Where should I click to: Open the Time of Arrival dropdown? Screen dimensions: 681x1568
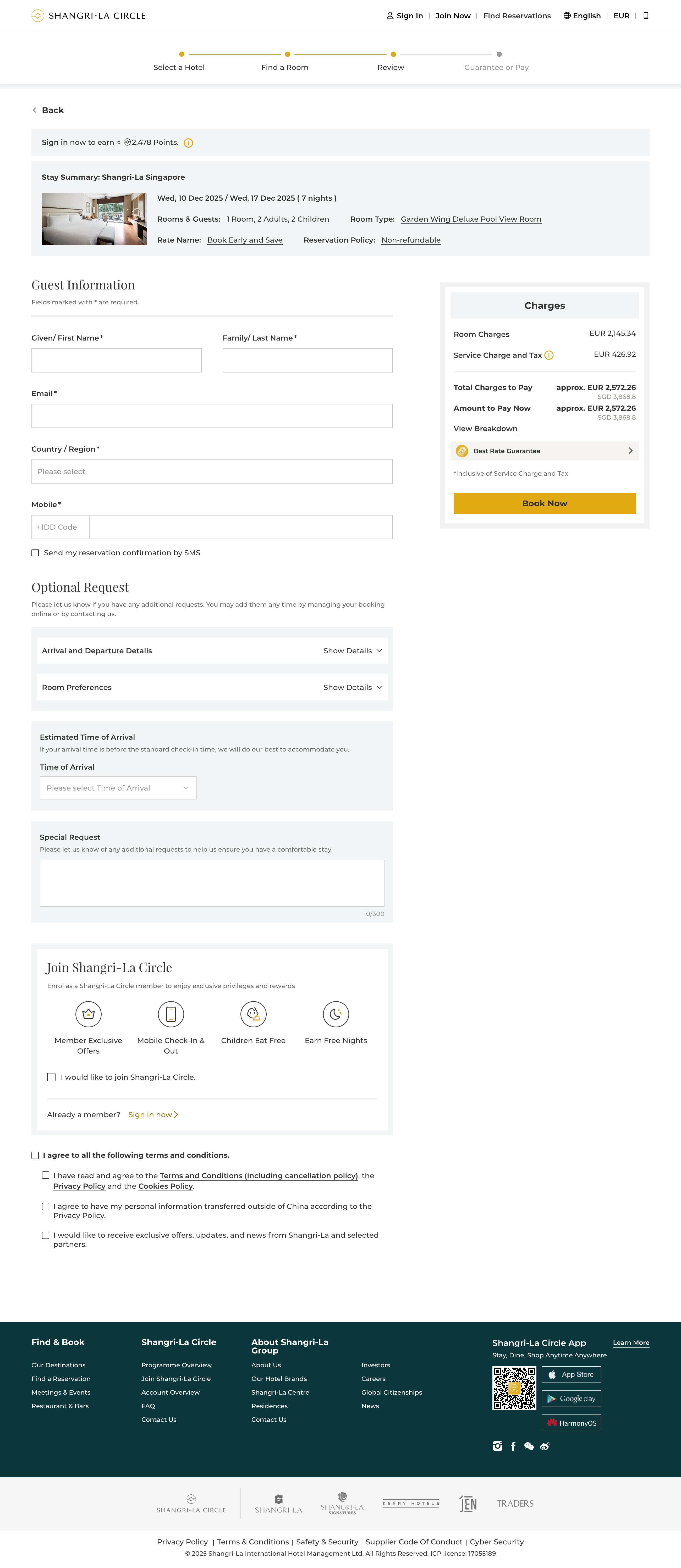pos(118,788)
